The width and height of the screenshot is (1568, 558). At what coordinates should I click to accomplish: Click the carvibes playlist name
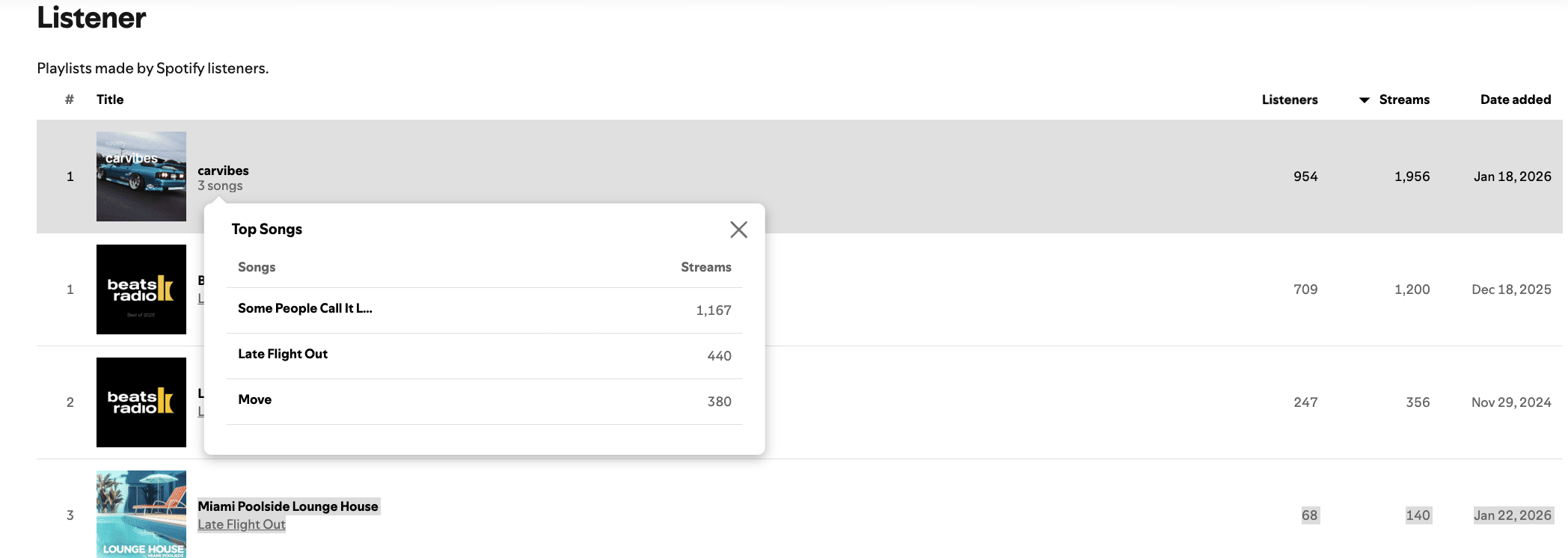(x=223, y=171)
